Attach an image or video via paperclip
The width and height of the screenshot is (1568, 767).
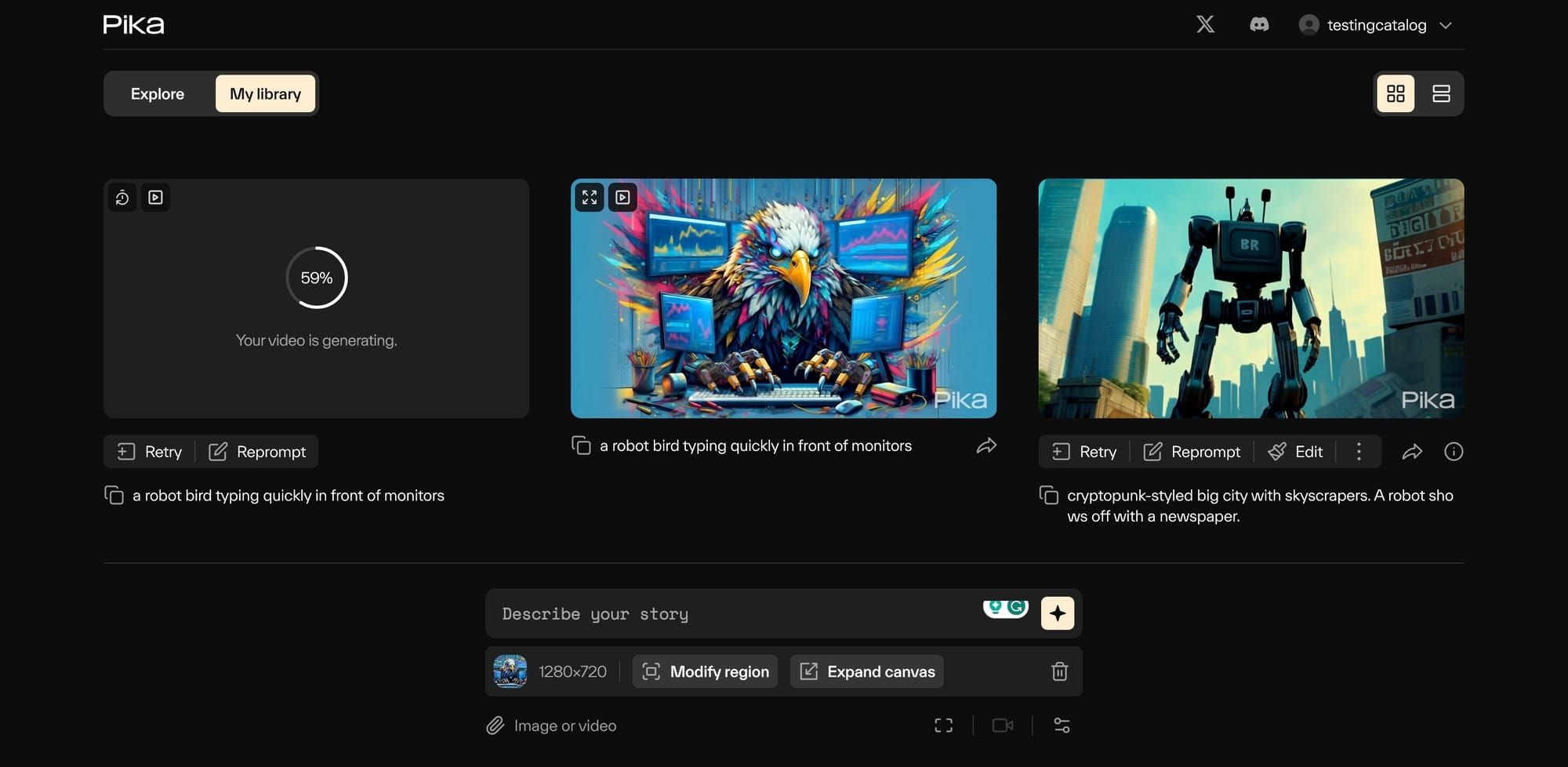pyautogui.click(x=495, y=725)
